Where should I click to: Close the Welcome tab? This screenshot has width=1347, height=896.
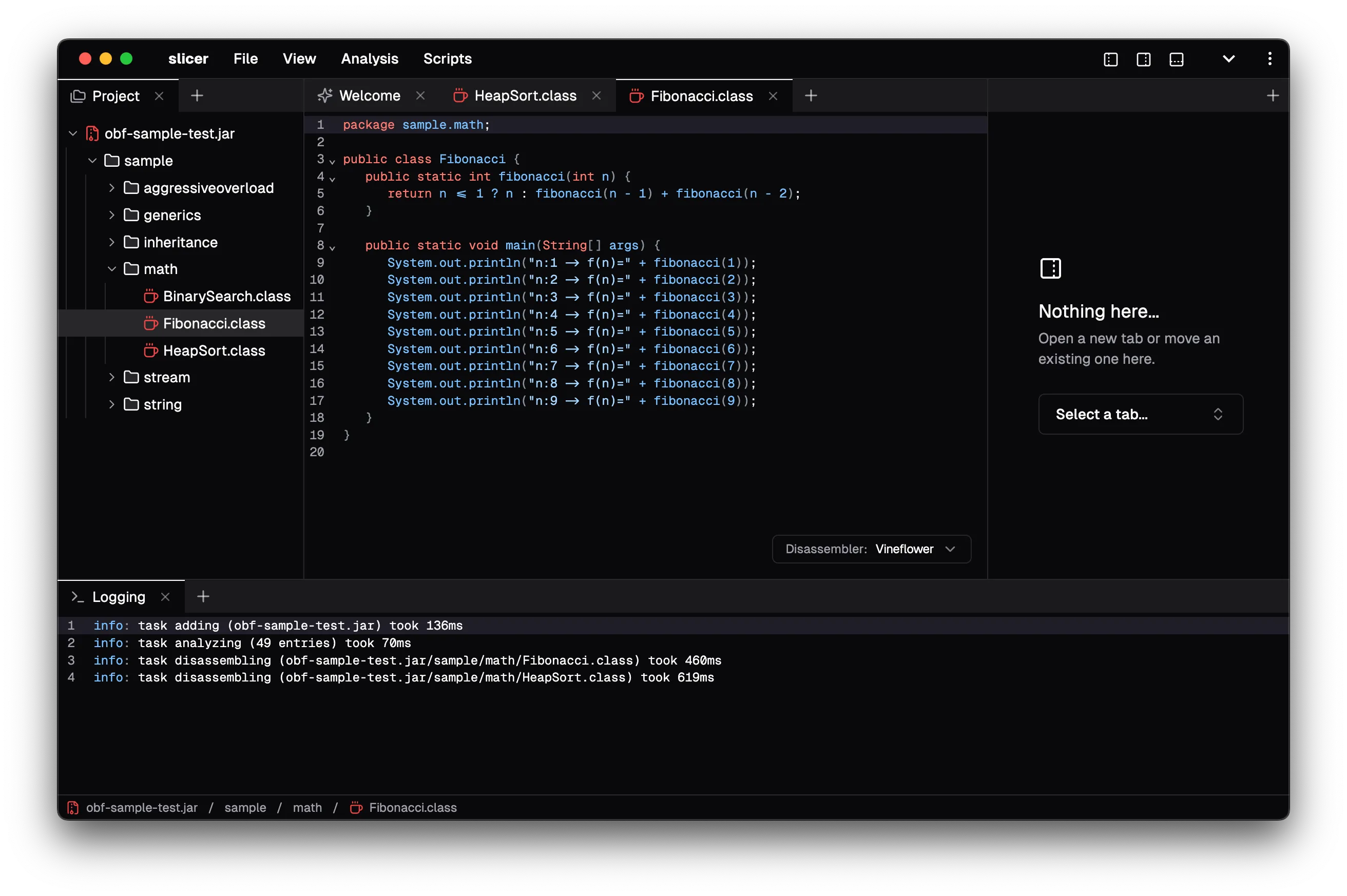[x=420, y=95]
